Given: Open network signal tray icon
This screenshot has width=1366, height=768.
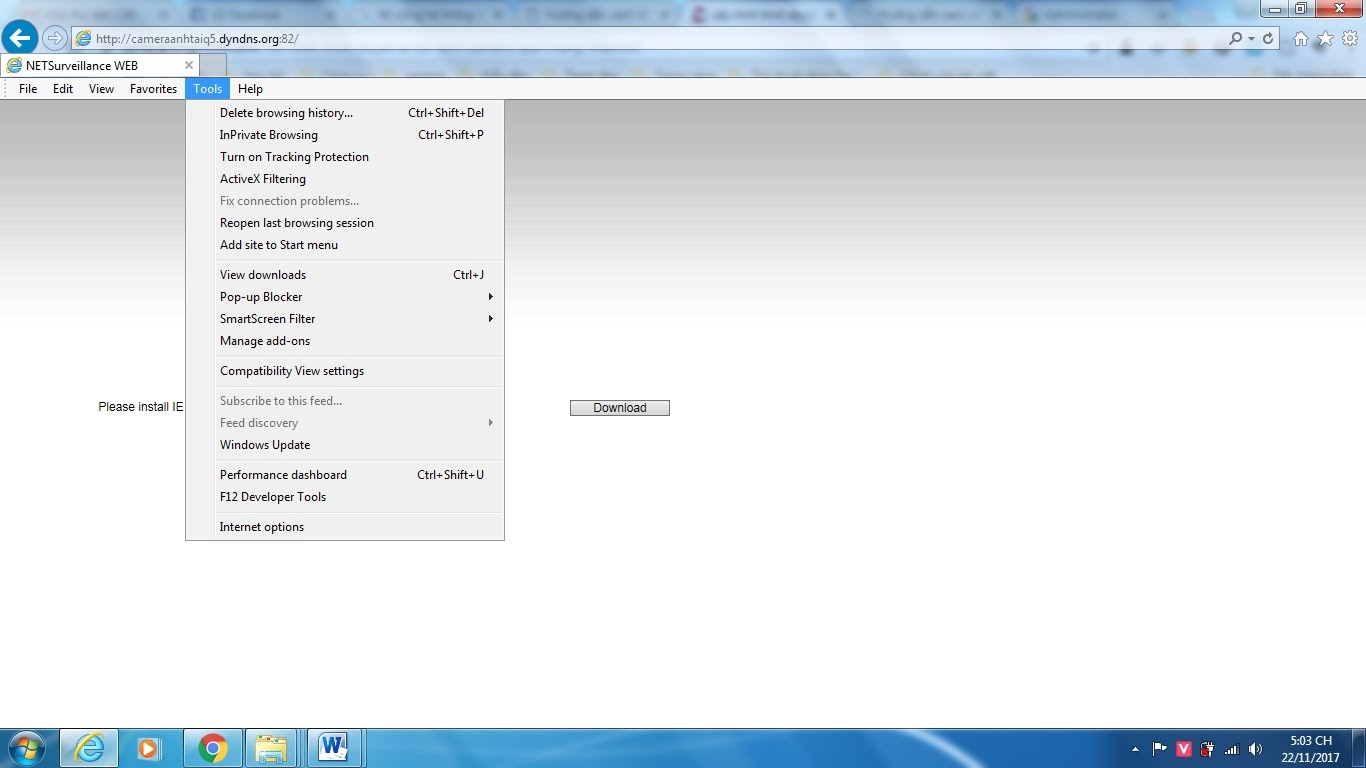Looking at the screenshot, I should (x=1232, y=749).
